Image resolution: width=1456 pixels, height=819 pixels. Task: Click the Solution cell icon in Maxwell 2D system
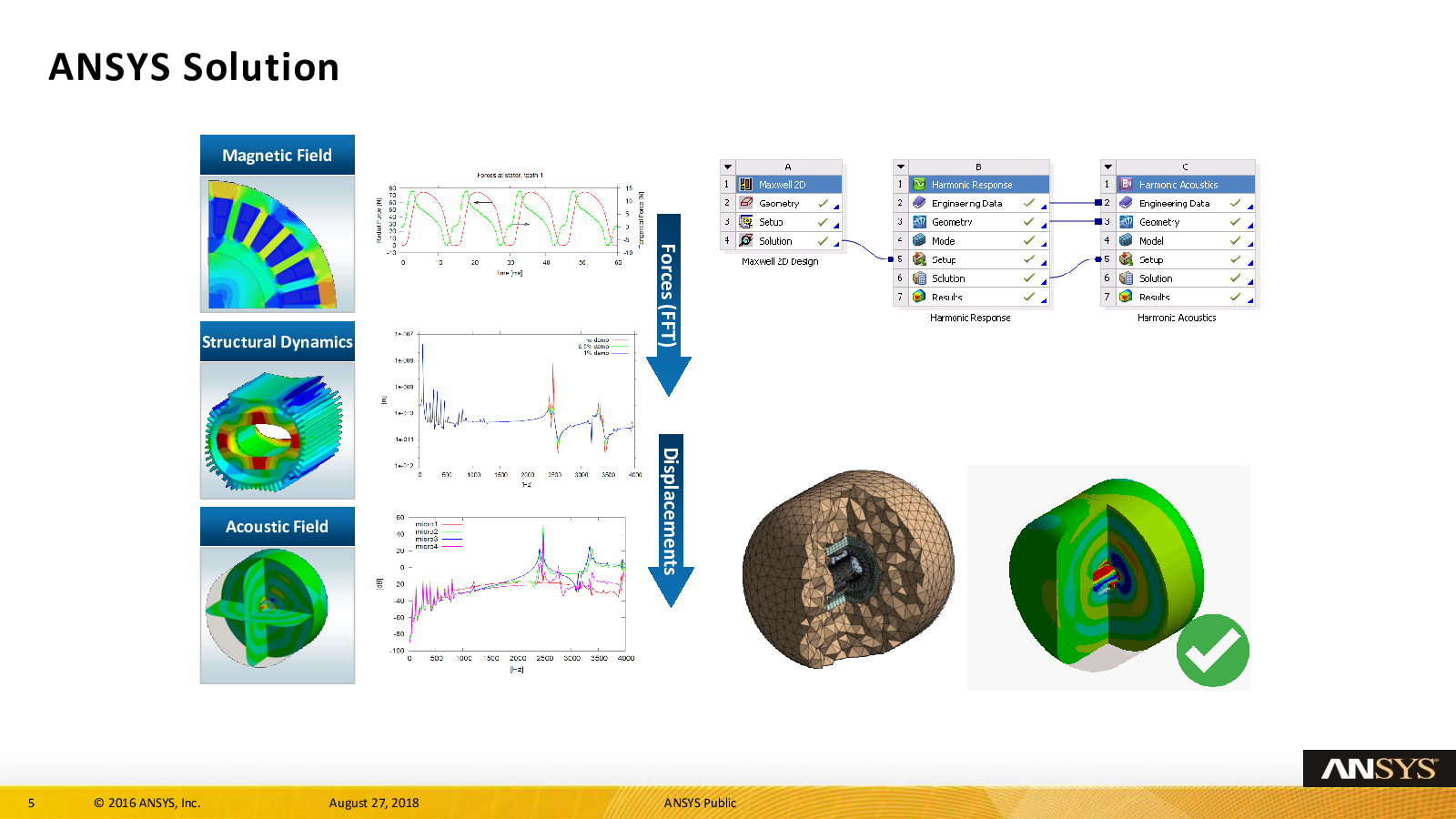coord(746,240)
